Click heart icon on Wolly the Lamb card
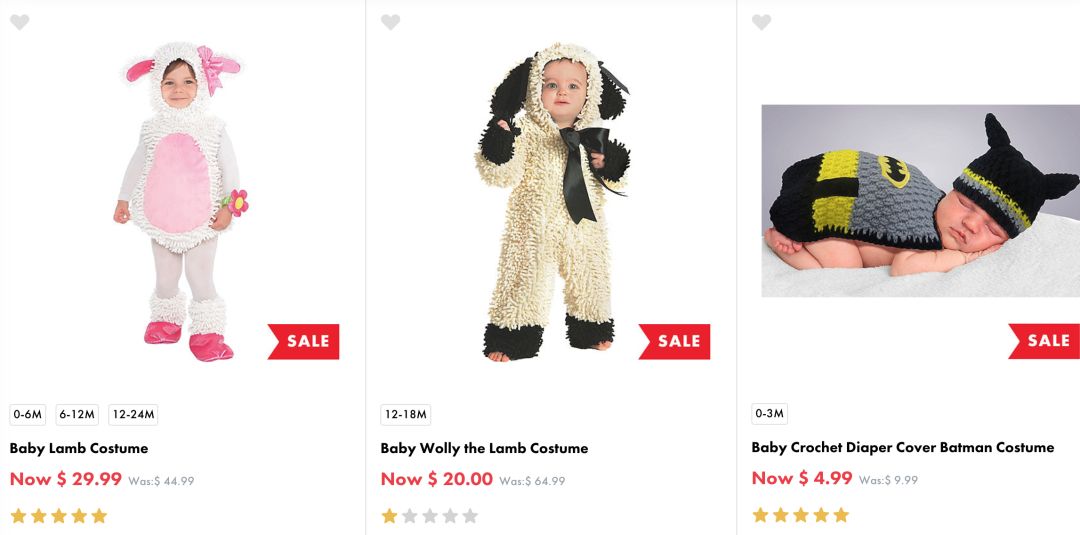This screenshot has height=535, width=1080. tap(390, 22)
